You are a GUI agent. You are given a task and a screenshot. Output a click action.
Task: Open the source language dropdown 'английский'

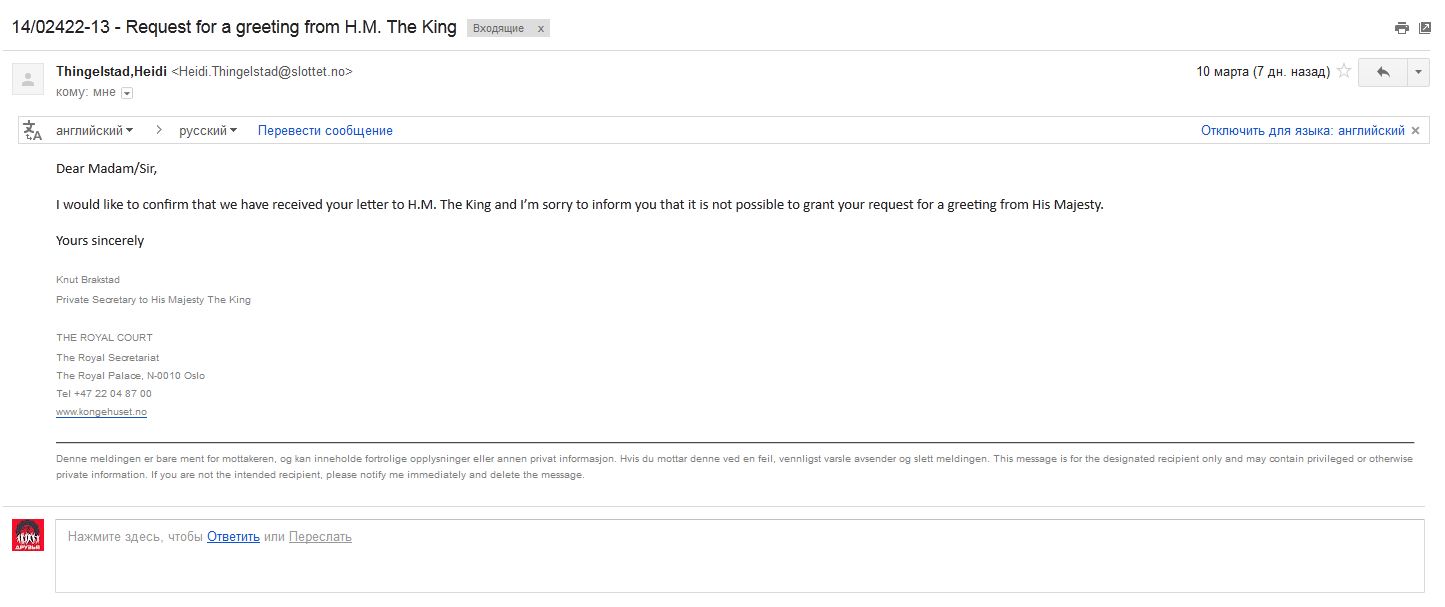pyautogui.click(x=94, y=131)
